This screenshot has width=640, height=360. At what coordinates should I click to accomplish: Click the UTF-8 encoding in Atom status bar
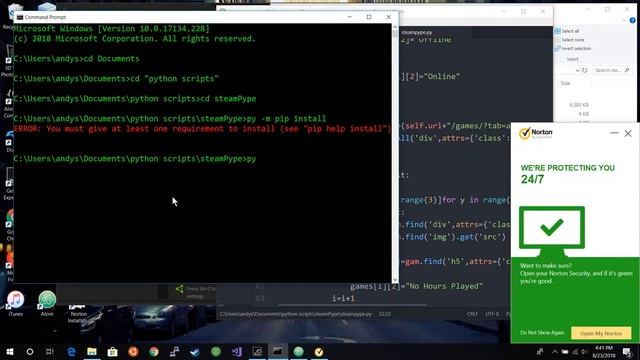click(x=492, y=314)
